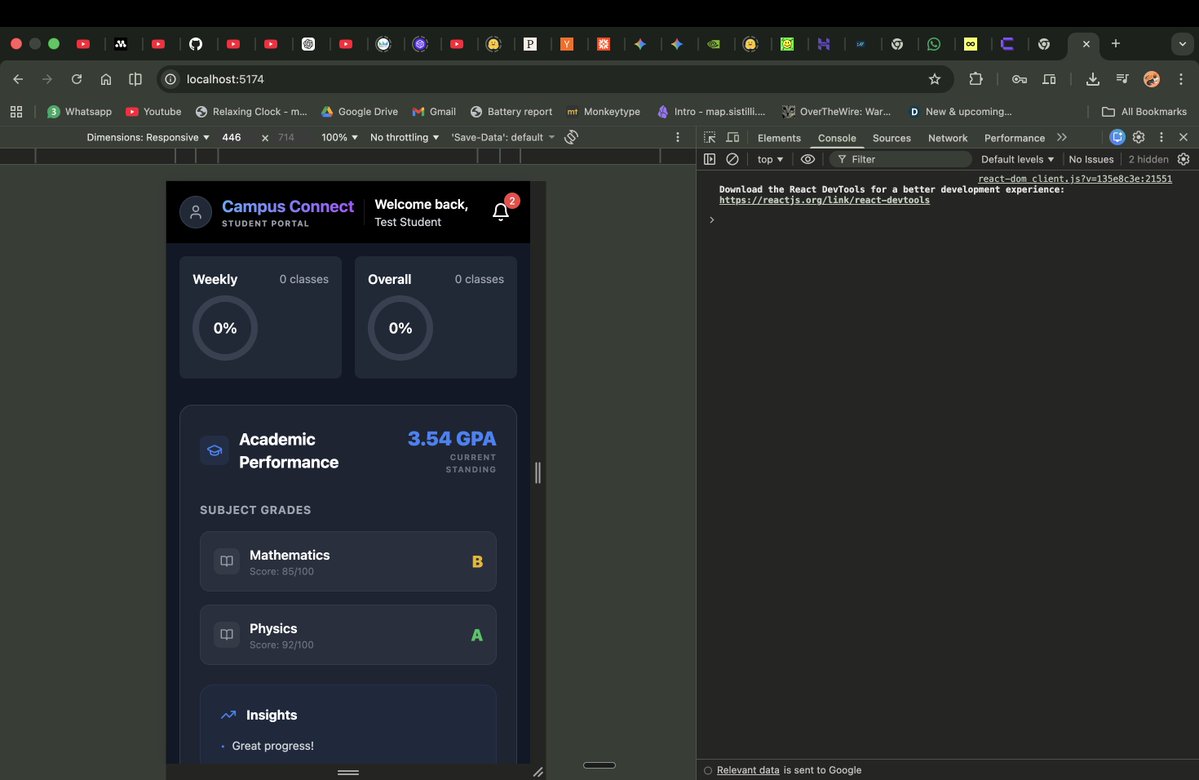Show more DevTools tabs chevron

coord(1061,137)
